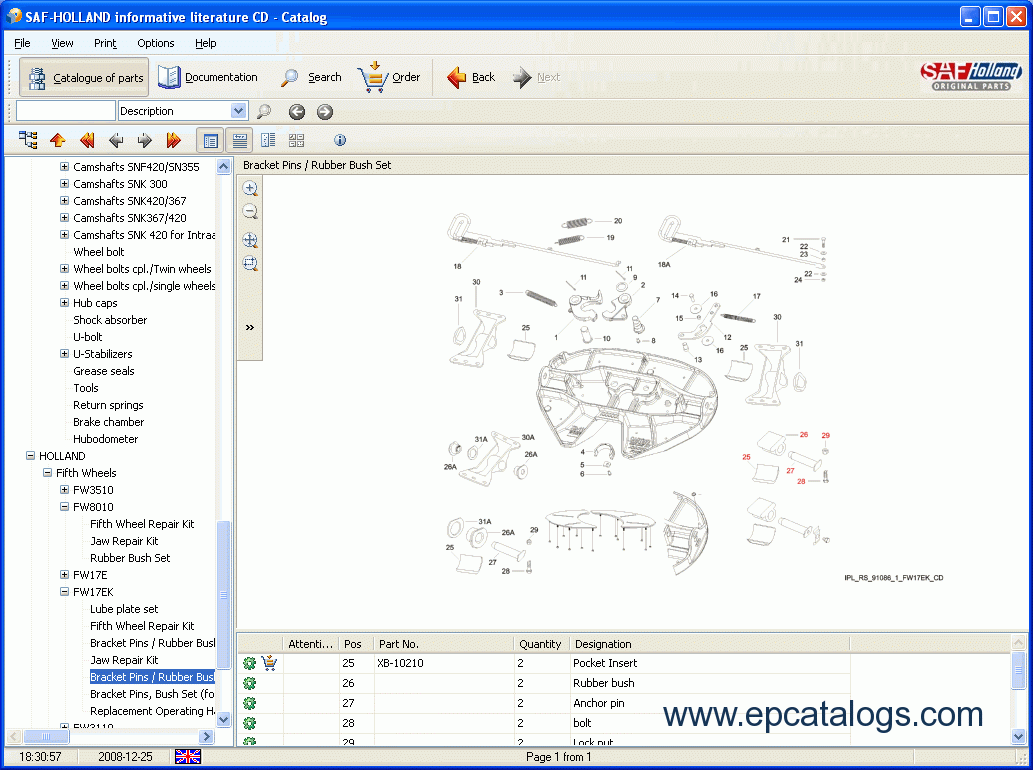
Task: Open the Options menu
Action: coord(155,43)
